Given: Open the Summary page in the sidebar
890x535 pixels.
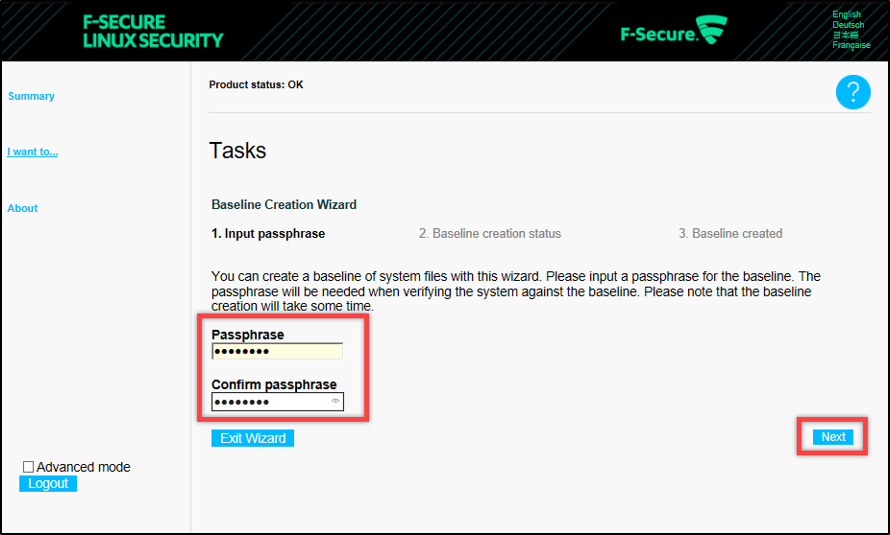Looking at the screenshot, I should pyautogui.click(x=31, y=96).
